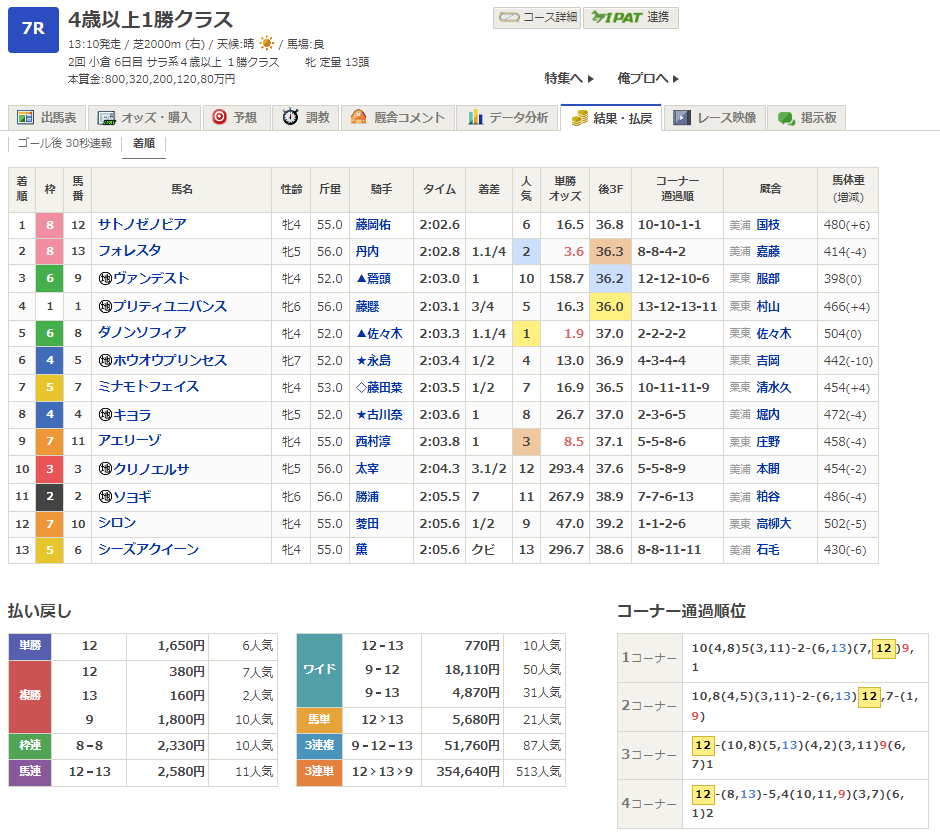Click horse name ダノンソフィア
Viewport: 940px width, 836px height.
click(142, 333)
